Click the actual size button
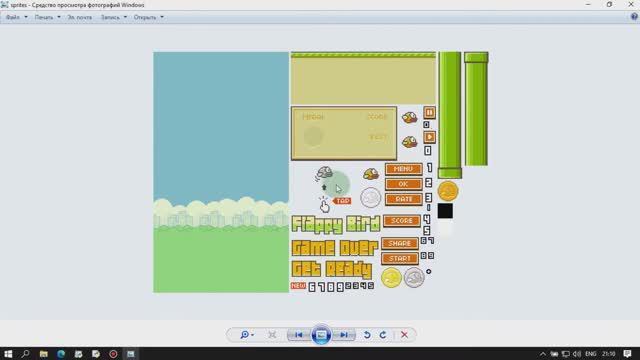This screenshot has width=640, height=360. pyautogui.click(x=272, y=335)
